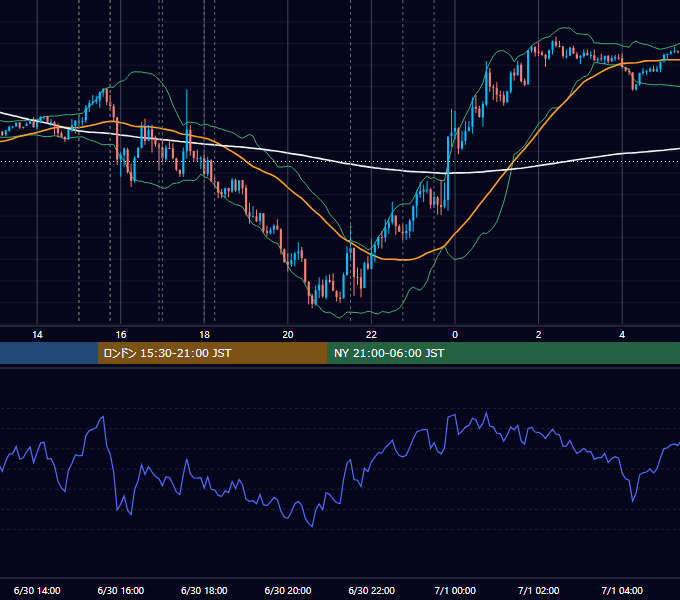This screenshot has height=600, width=680.
Task: Click the 4 hour axis label
Action: (x=622, y=335)
